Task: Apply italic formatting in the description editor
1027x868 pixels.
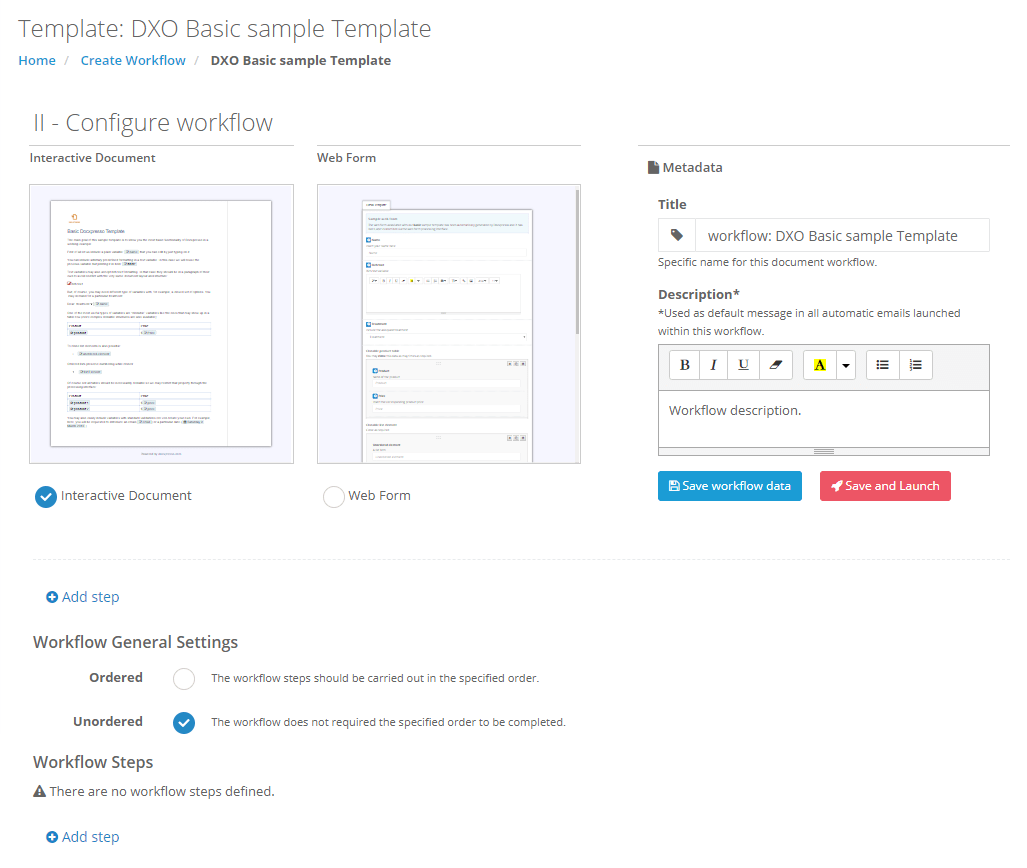Action: click(x=713, y=365)
